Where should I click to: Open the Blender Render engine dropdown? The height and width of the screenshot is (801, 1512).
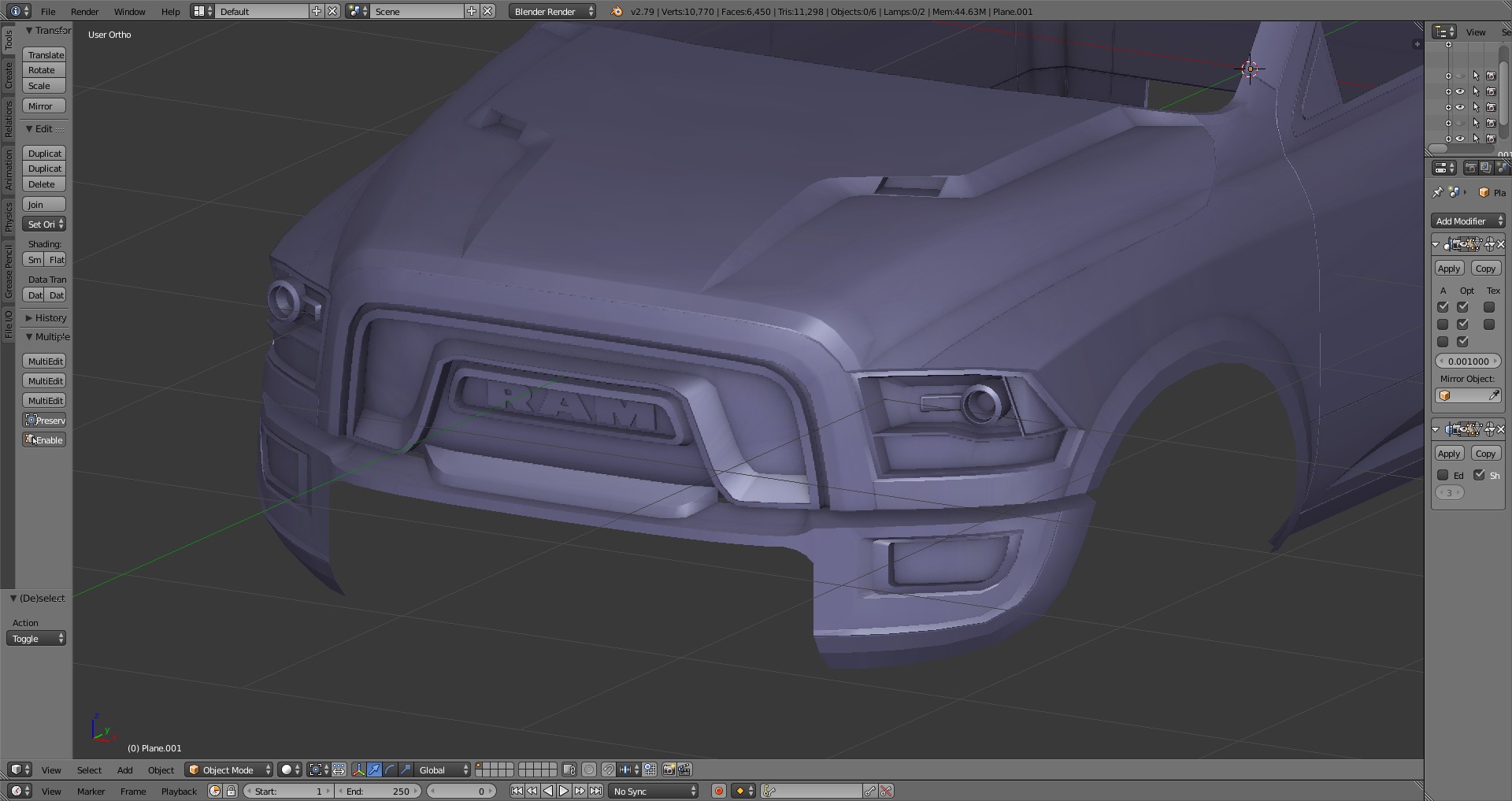[553, 11]
